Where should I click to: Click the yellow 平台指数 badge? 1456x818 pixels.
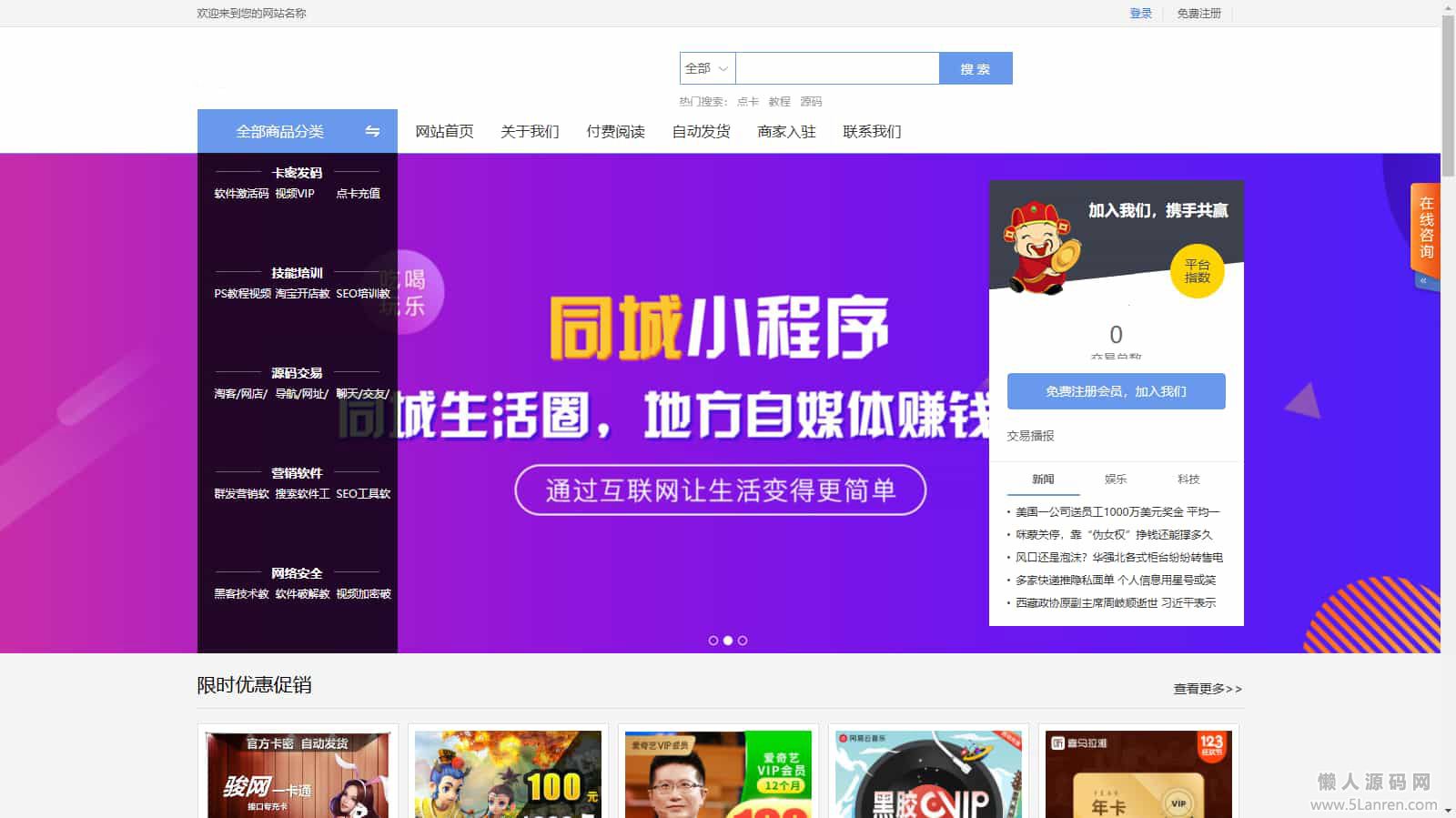point(1198,271)
